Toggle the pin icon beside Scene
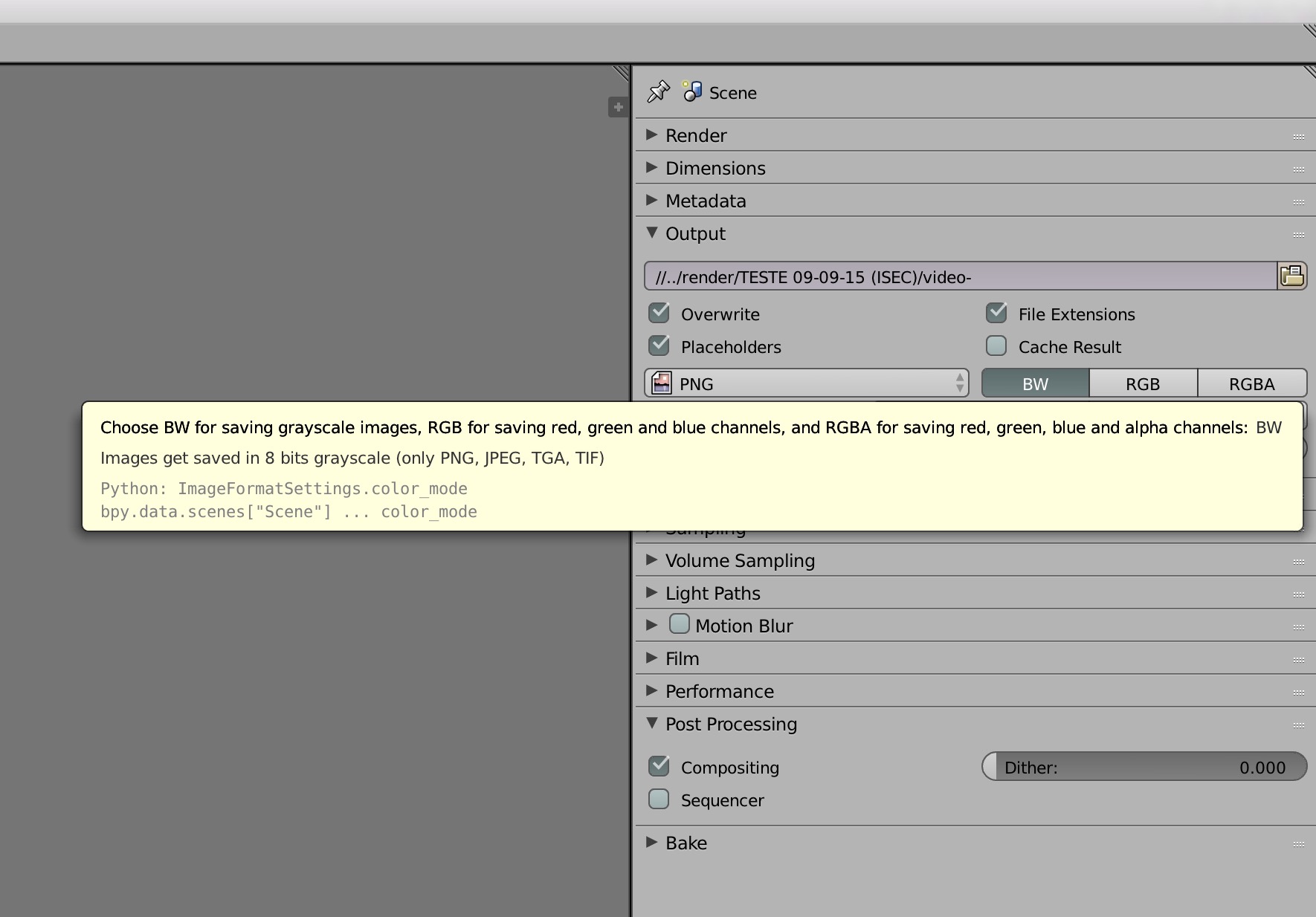Image resolution: width=1316 pixels, height=917 pixels. point(658,91)
